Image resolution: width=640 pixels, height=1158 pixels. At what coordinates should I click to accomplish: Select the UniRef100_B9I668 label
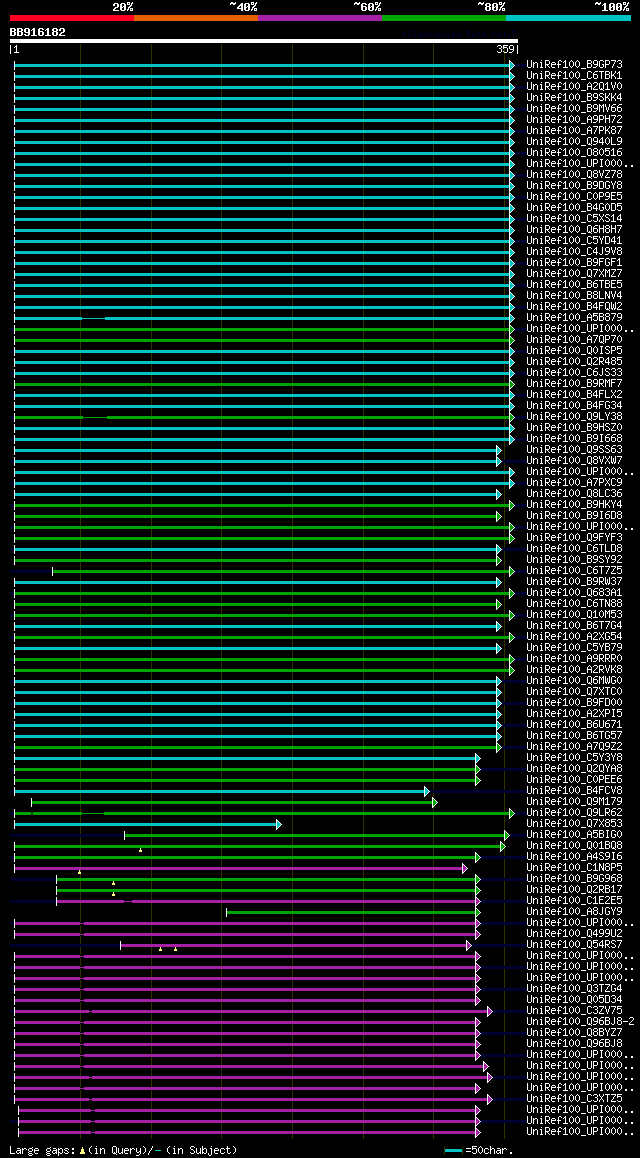point(574,439)
